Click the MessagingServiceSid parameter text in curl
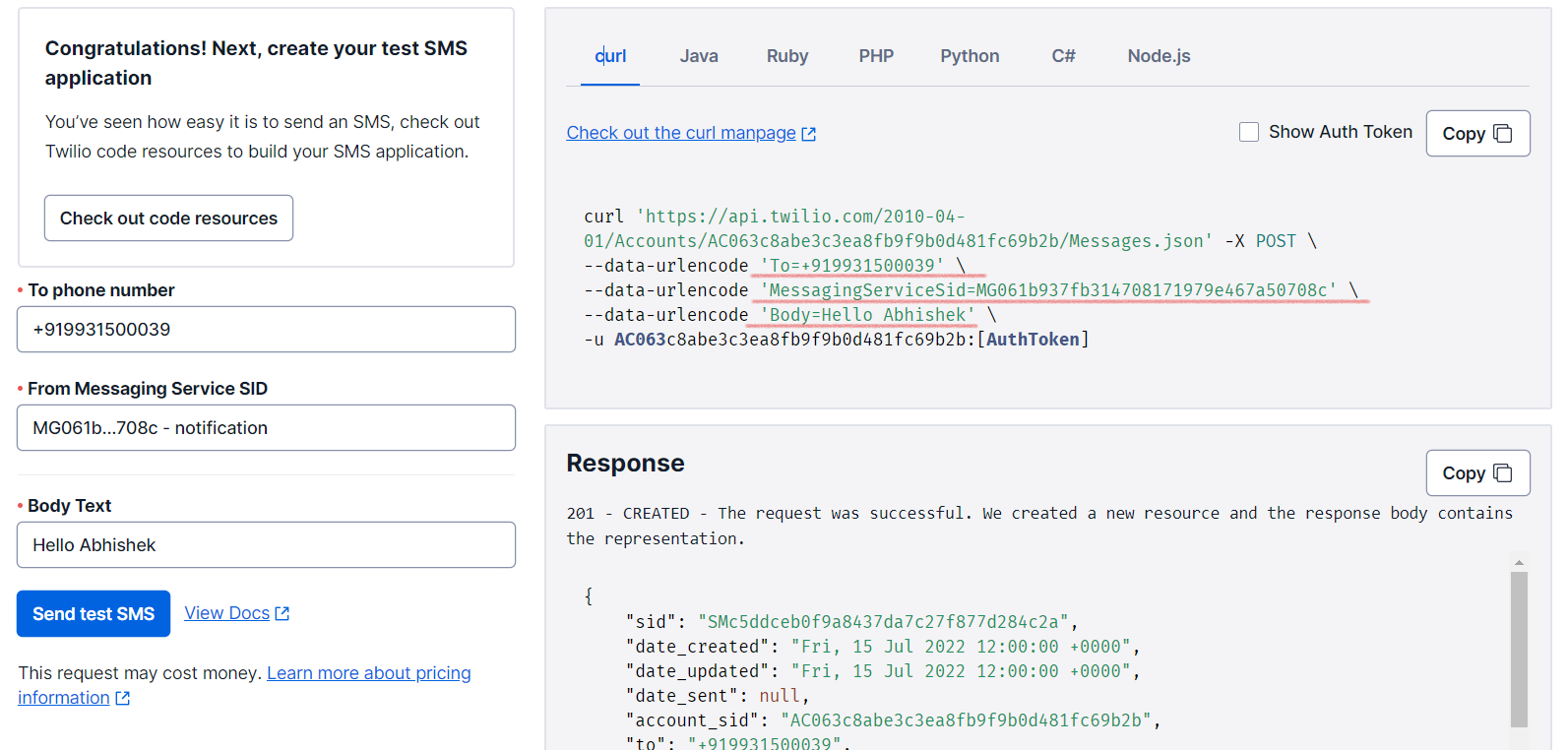1568x750 pixels. [1048, 290]
